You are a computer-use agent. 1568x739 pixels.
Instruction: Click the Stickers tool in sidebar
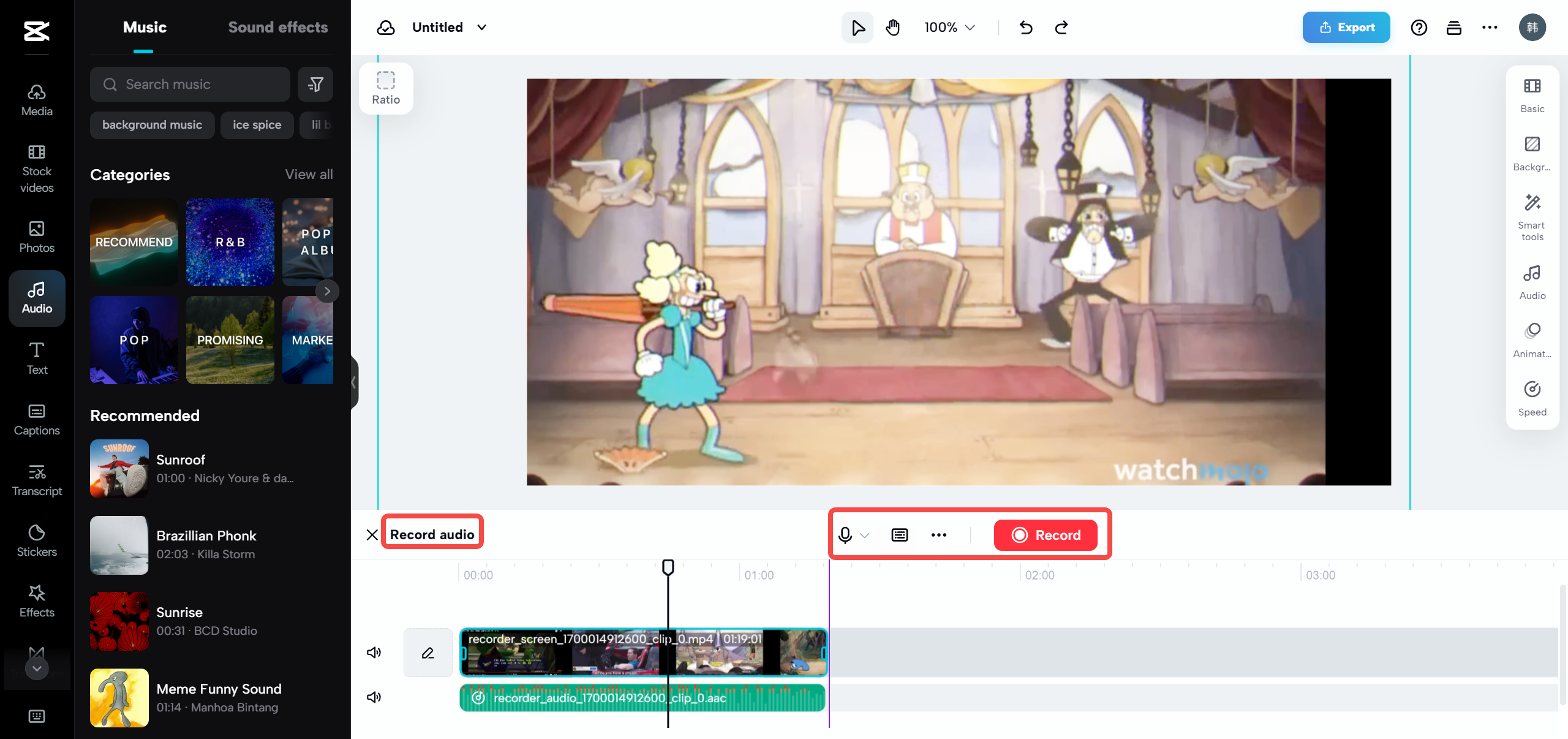pos(36,540)
